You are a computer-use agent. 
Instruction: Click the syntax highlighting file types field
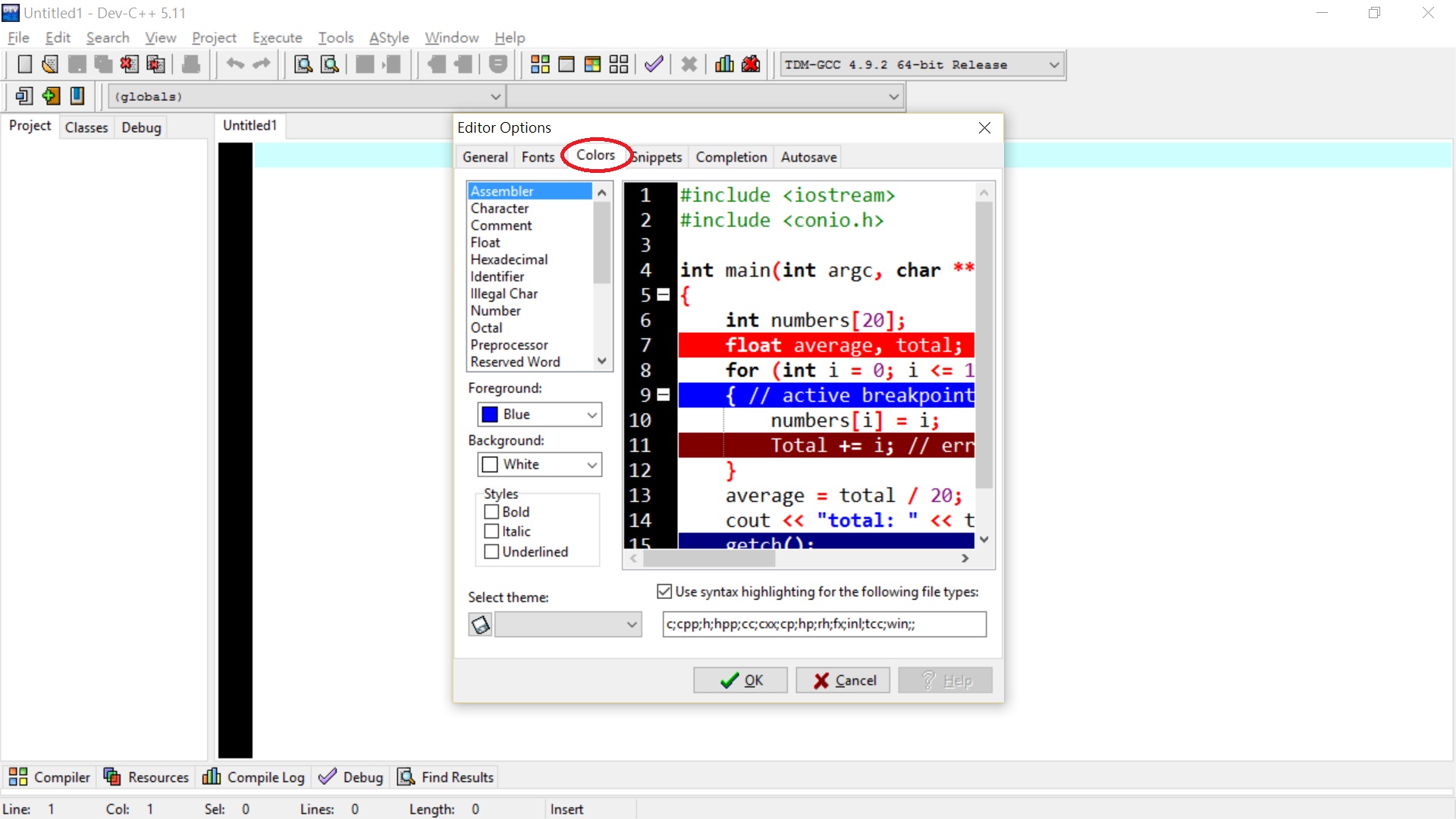tap(824, 624)
